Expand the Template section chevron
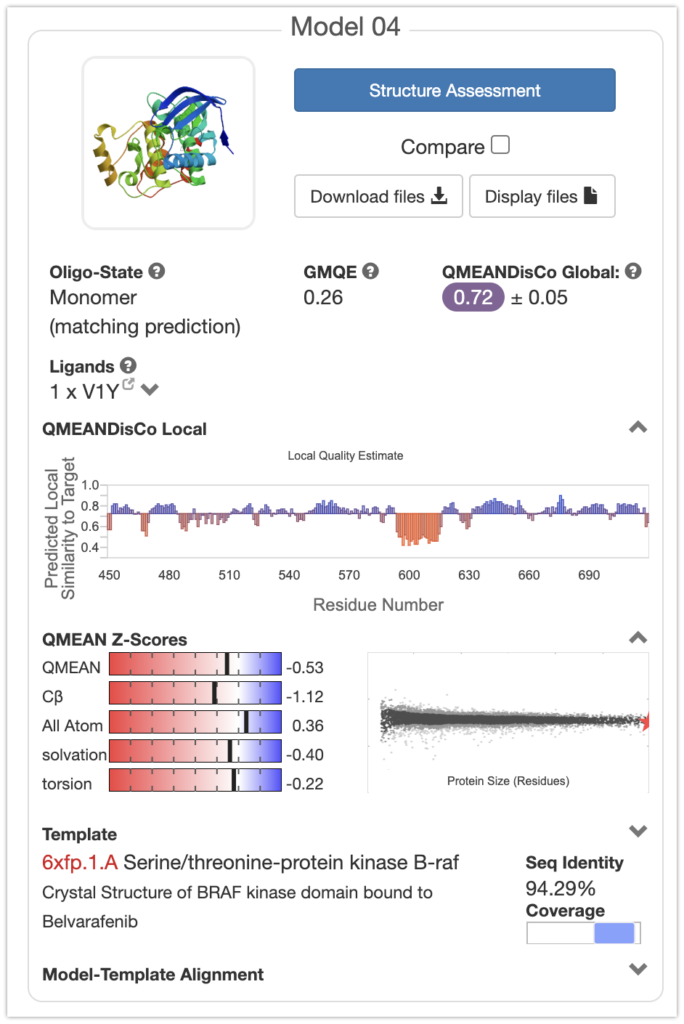 pyautogui.click(x=637, y=832)
